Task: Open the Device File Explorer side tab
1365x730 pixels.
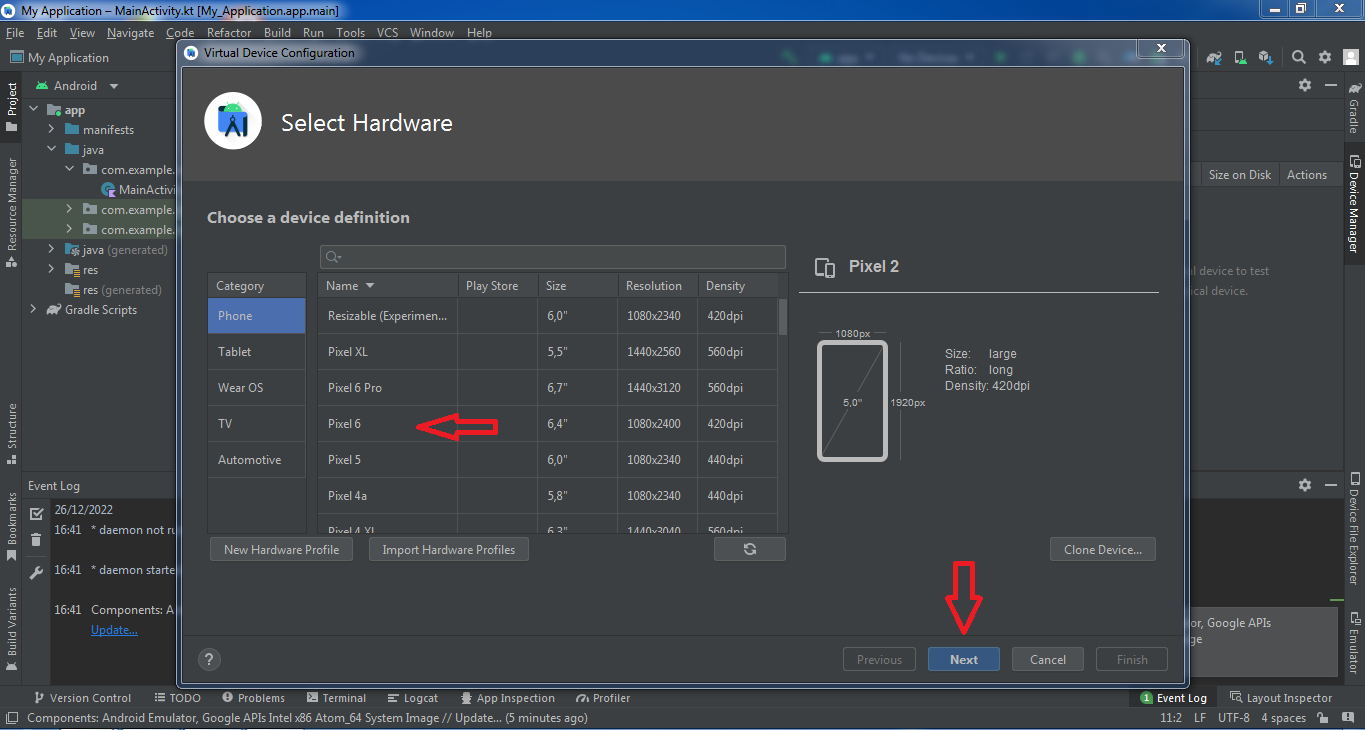Action: click(x=1354, y=529)
